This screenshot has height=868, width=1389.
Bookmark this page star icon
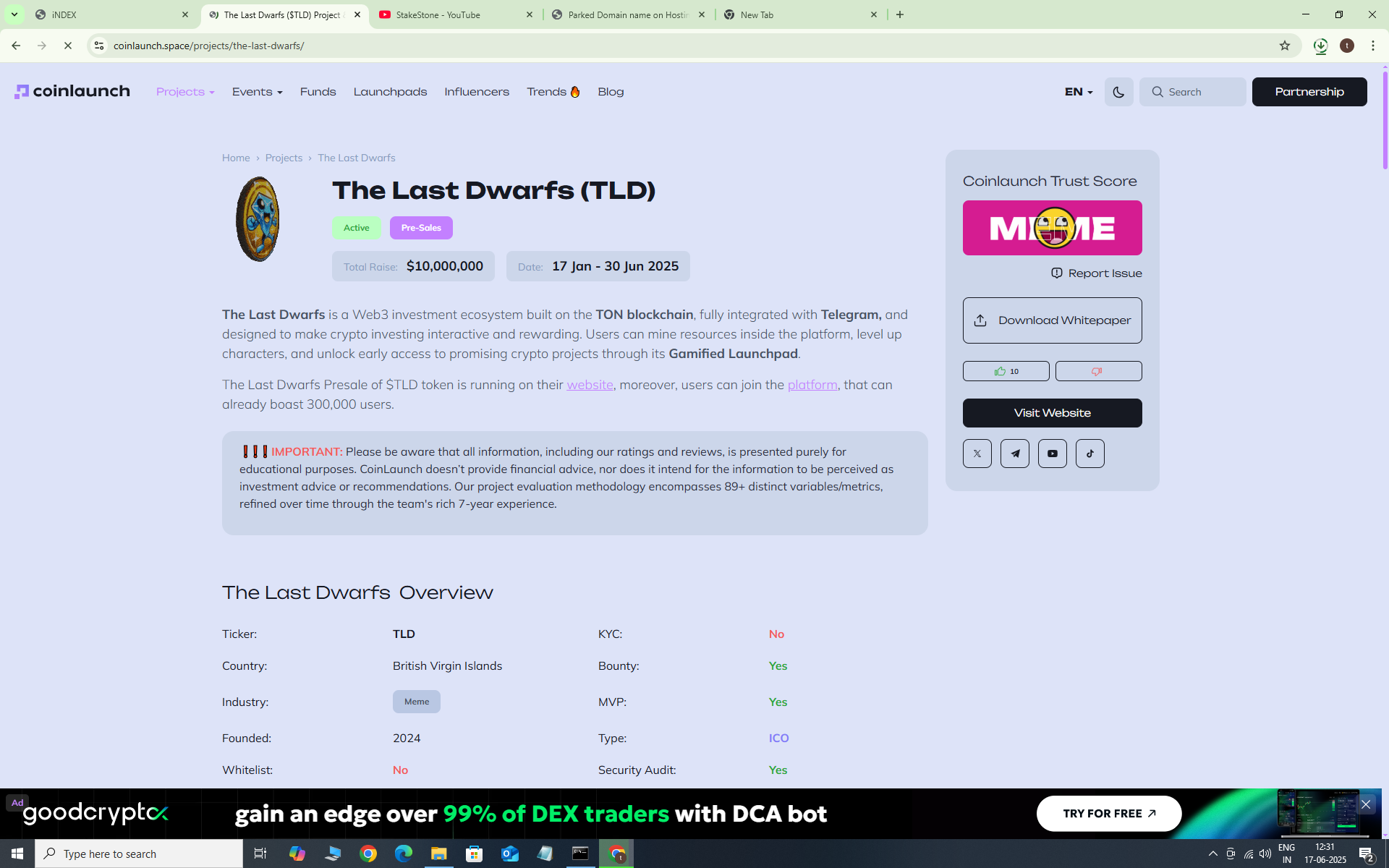1285,46
